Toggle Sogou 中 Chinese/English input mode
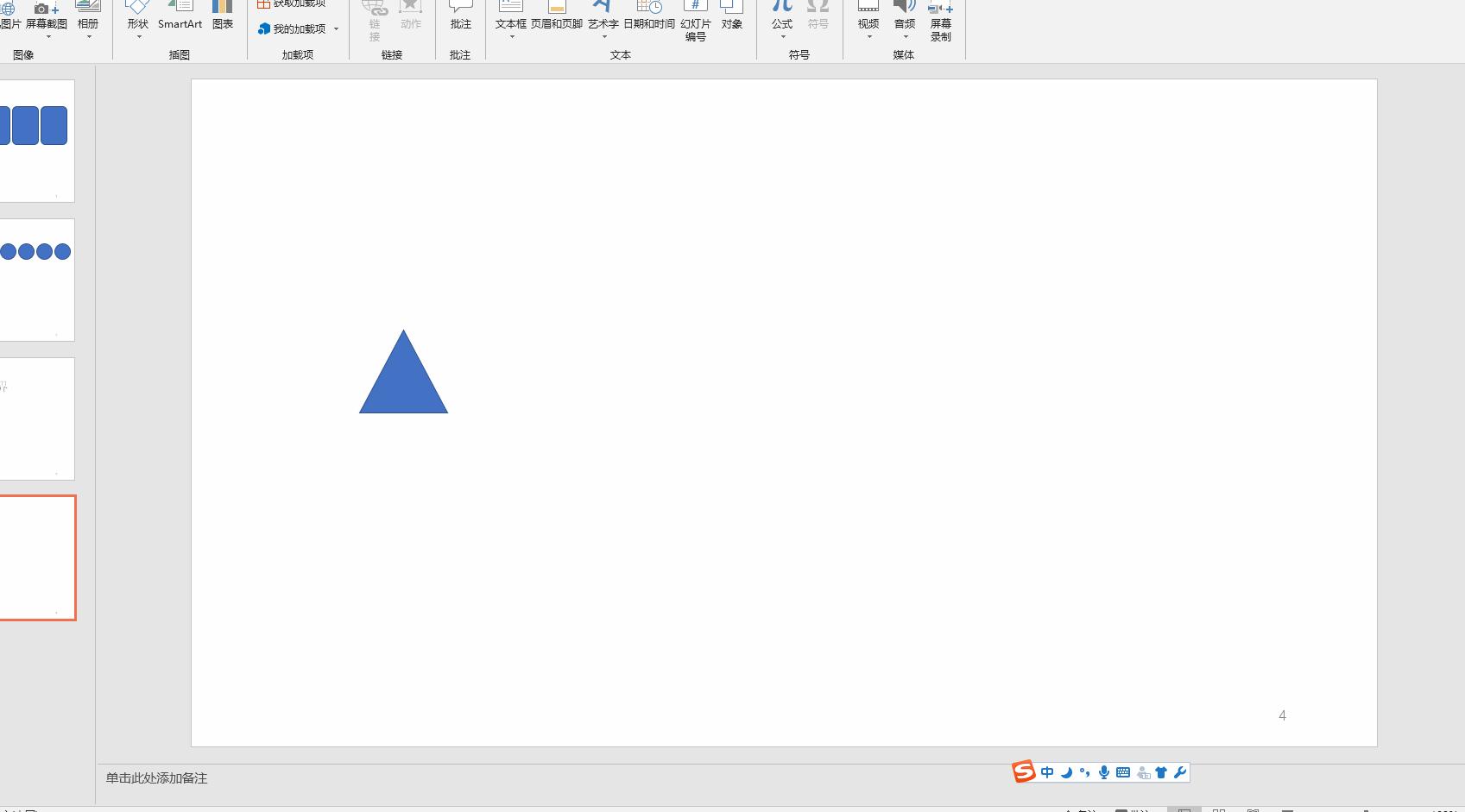This screenshot has height=812, width=1465. [1047, 772]
